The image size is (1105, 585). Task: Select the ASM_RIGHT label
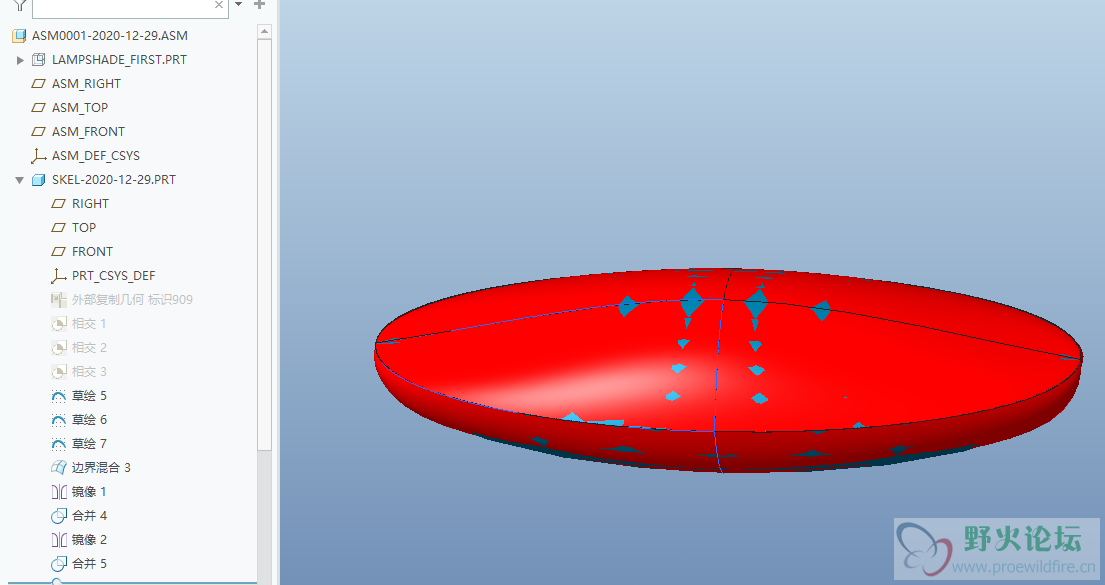[x=86, y=84]
